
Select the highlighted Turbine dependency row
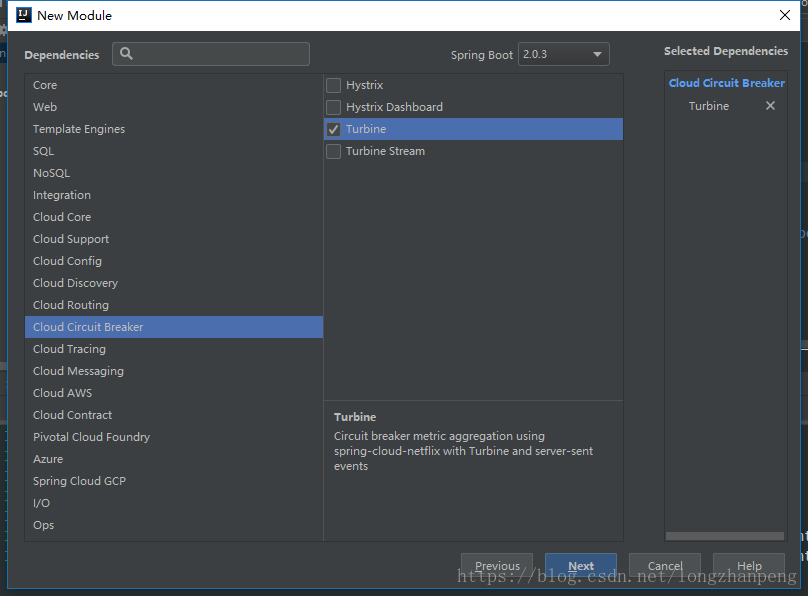tap(473, 129)
